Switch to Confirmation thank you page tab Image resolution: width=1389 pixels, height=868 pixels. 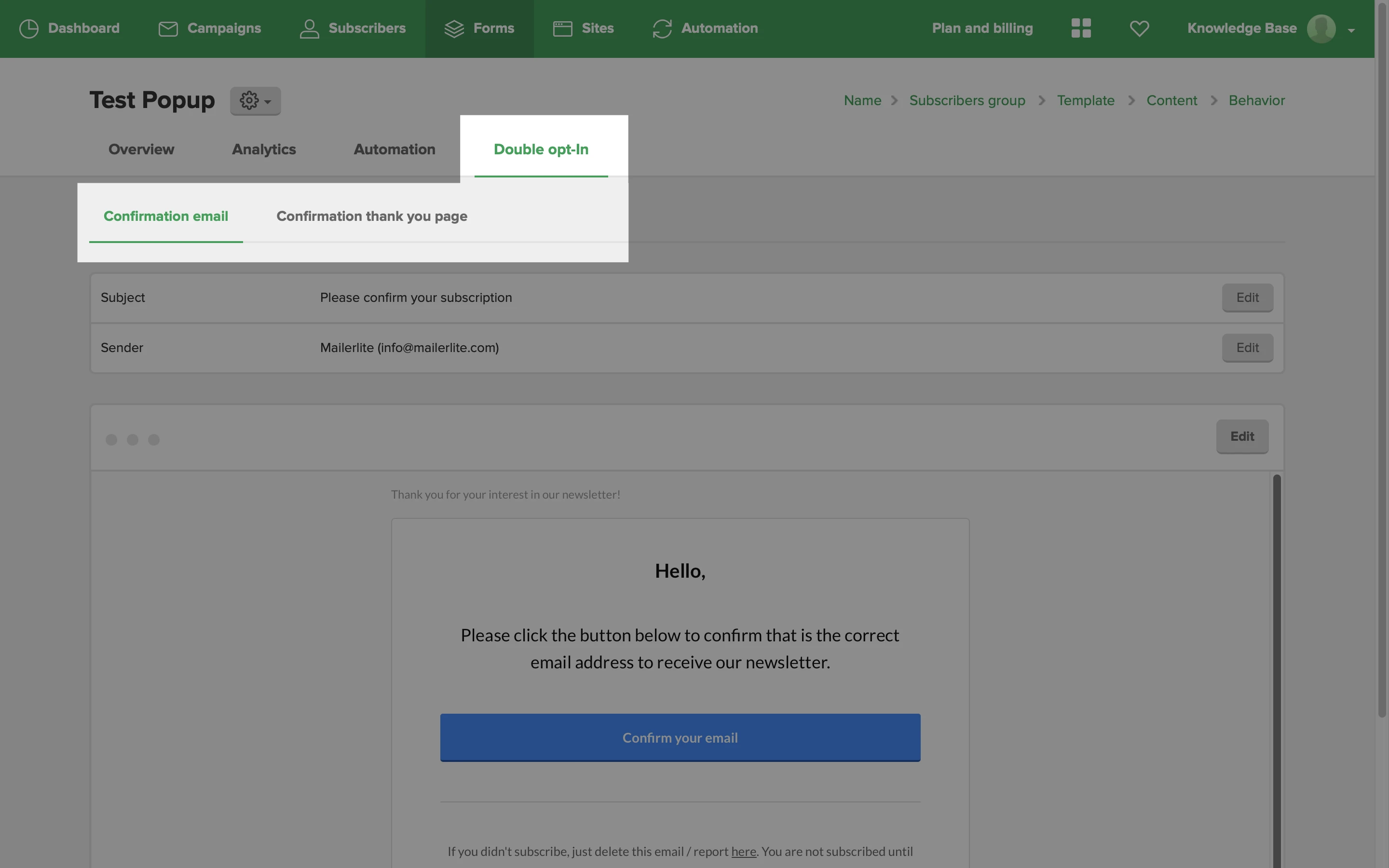tap(372, 217)
